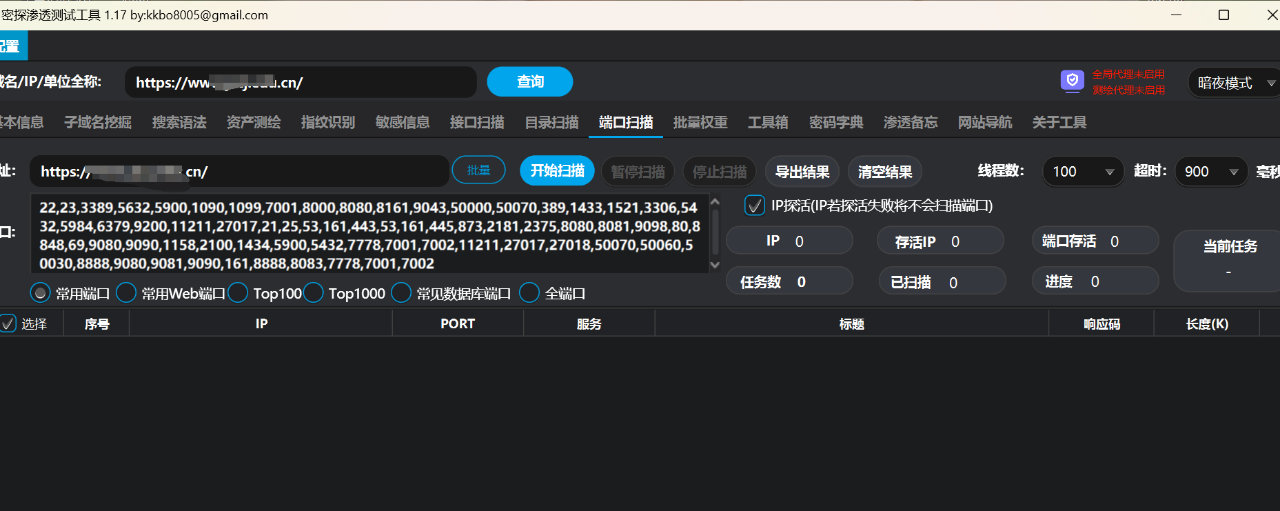Click the 当前任务 status box
Viewport: 1280px width, 511px height.
tap(1227, 260)
